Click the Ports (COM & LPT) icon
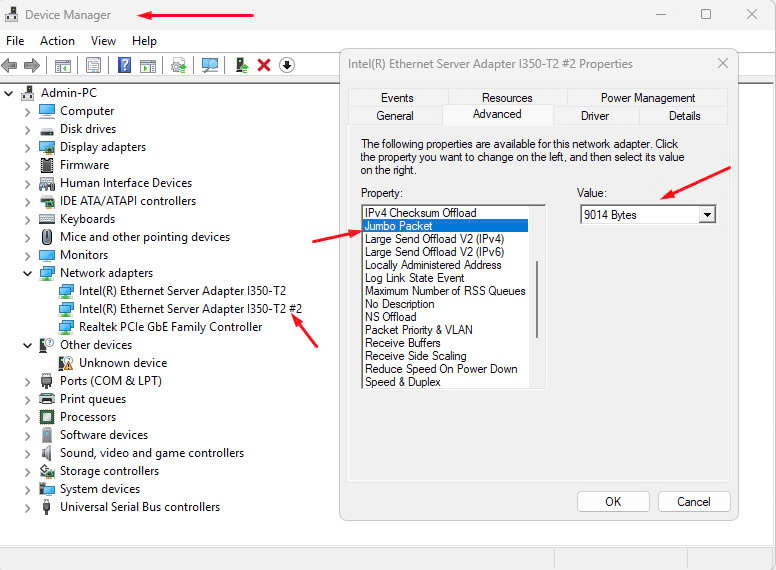The image size is (776, 570). coord(47,381)
